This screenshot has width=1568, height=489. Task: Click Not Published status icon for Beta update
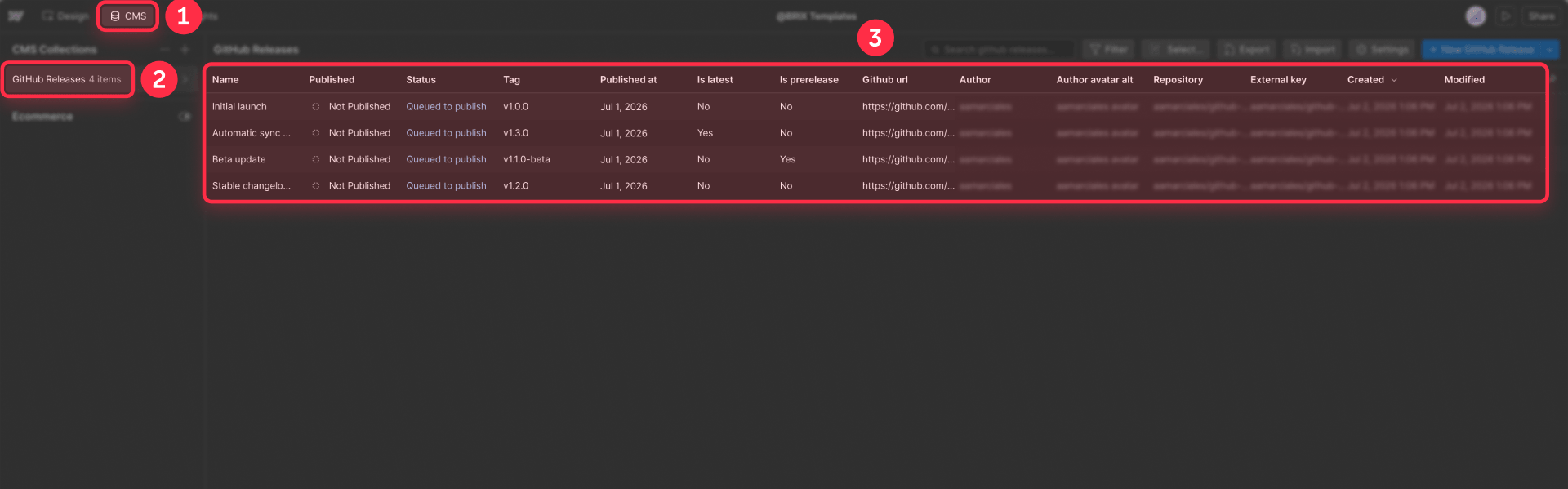[315, 160]
